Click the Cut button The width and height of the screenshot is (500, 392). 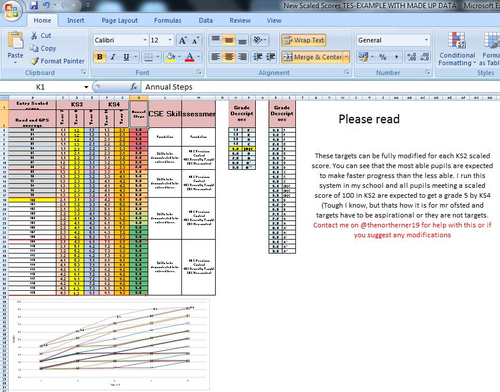click(x=41, y=36)
